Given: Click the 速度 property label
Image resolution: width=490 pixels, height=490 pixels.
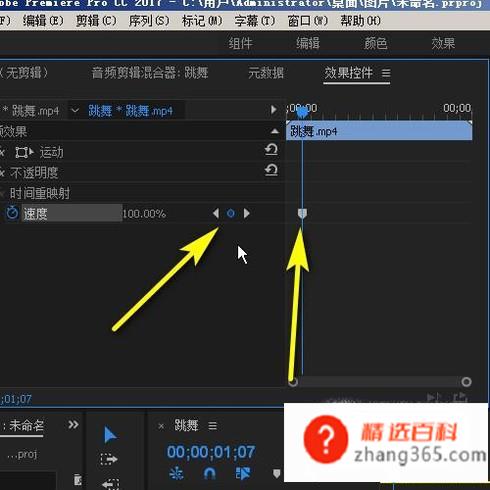Looking at the screenshot, I should 35,214.
